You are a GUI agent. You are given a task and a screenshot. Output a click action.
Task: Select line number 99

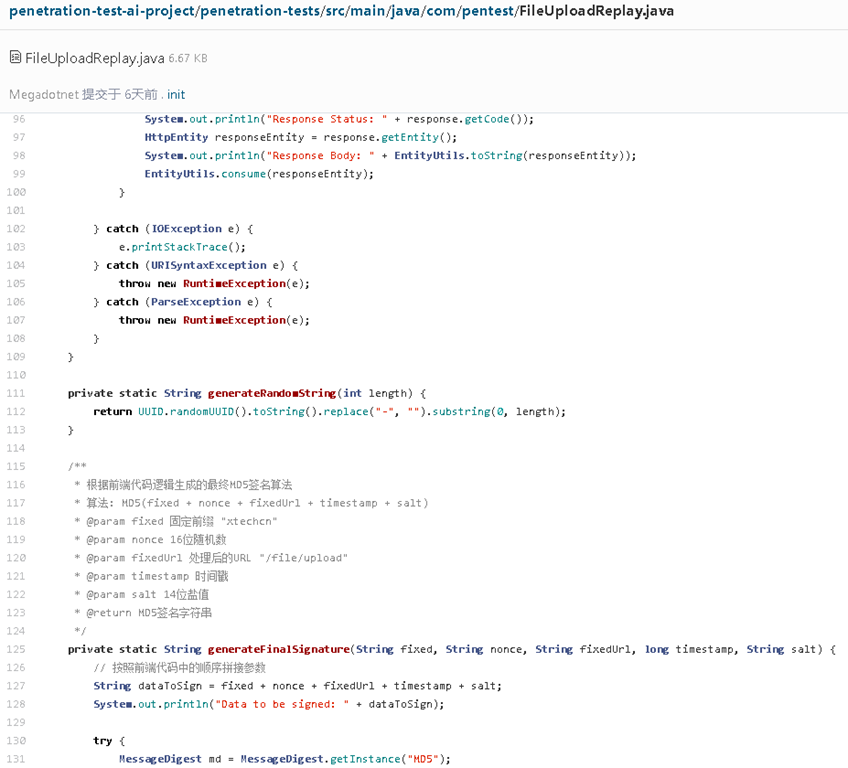click(19, 174)
